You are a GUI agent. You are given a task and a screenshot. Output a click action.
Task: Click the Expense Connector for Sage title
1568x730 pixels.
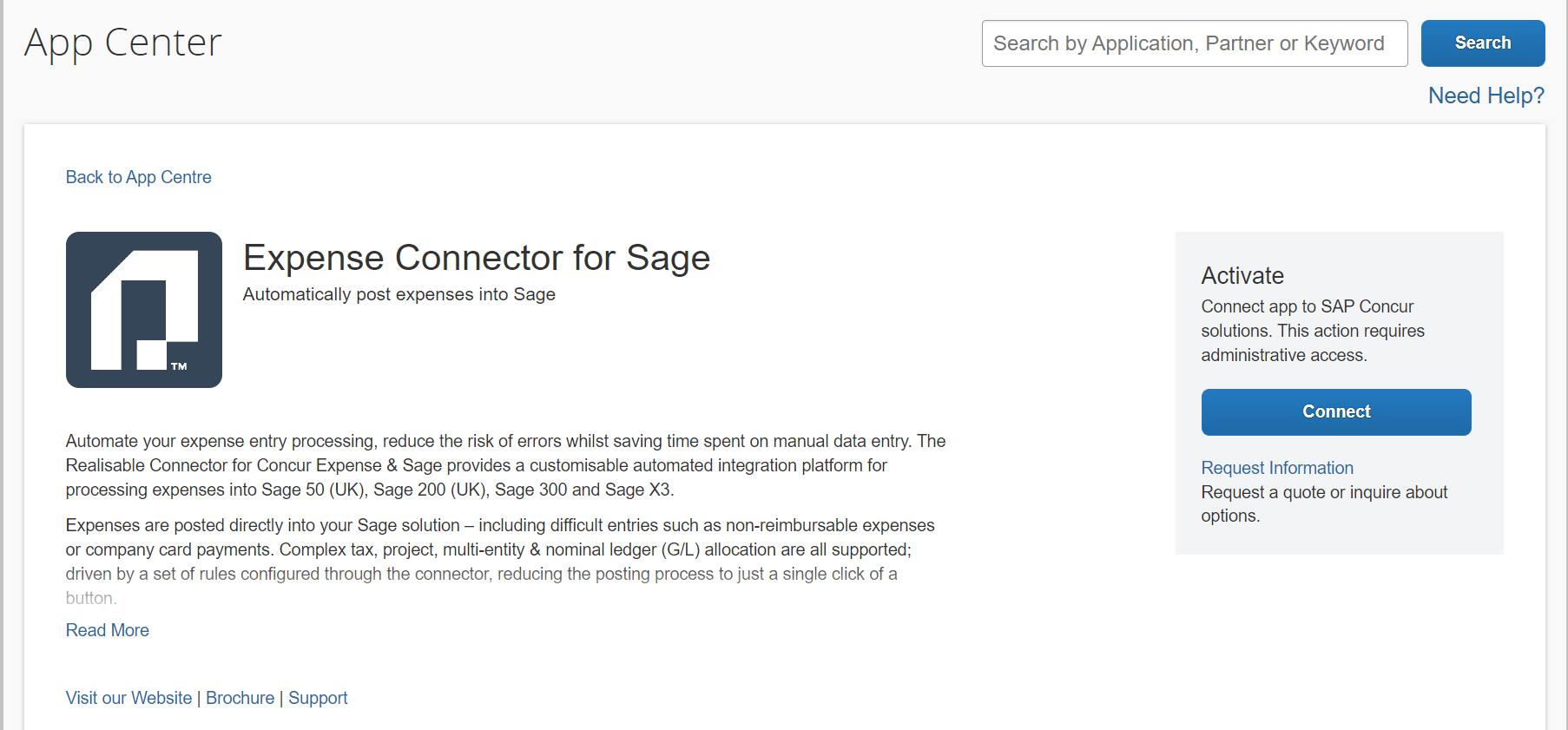pos(477,258)
